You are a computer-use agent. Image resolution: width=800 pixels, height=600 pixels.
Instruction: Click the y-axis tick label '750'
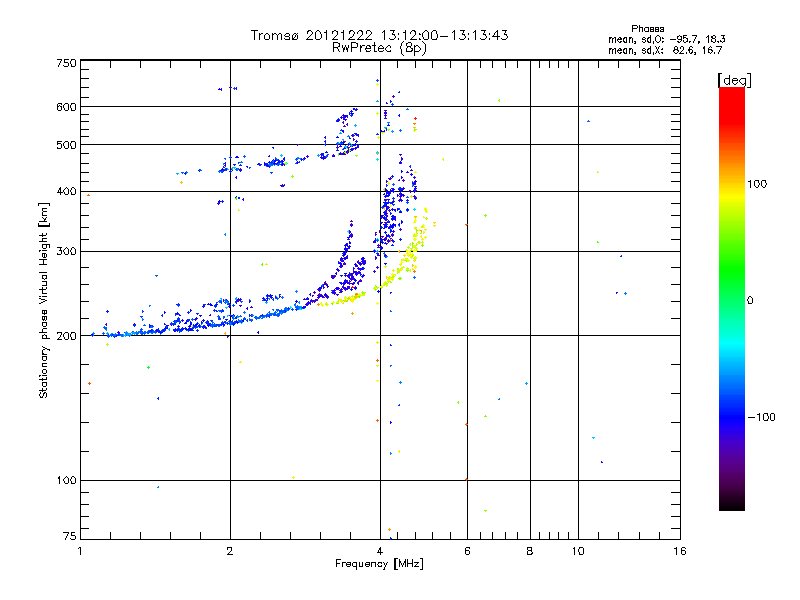pos(66,63)
